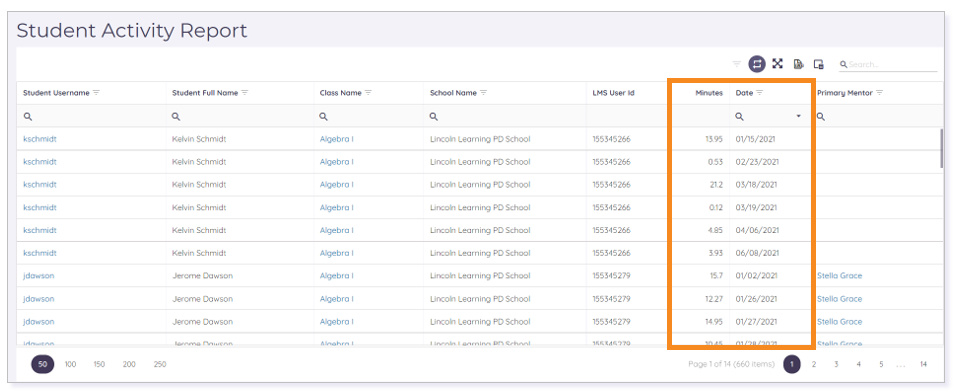Set page size to 150 rows
Viewport: 961px width, 392px height.
pyautogui.click(x=99, y=364)
